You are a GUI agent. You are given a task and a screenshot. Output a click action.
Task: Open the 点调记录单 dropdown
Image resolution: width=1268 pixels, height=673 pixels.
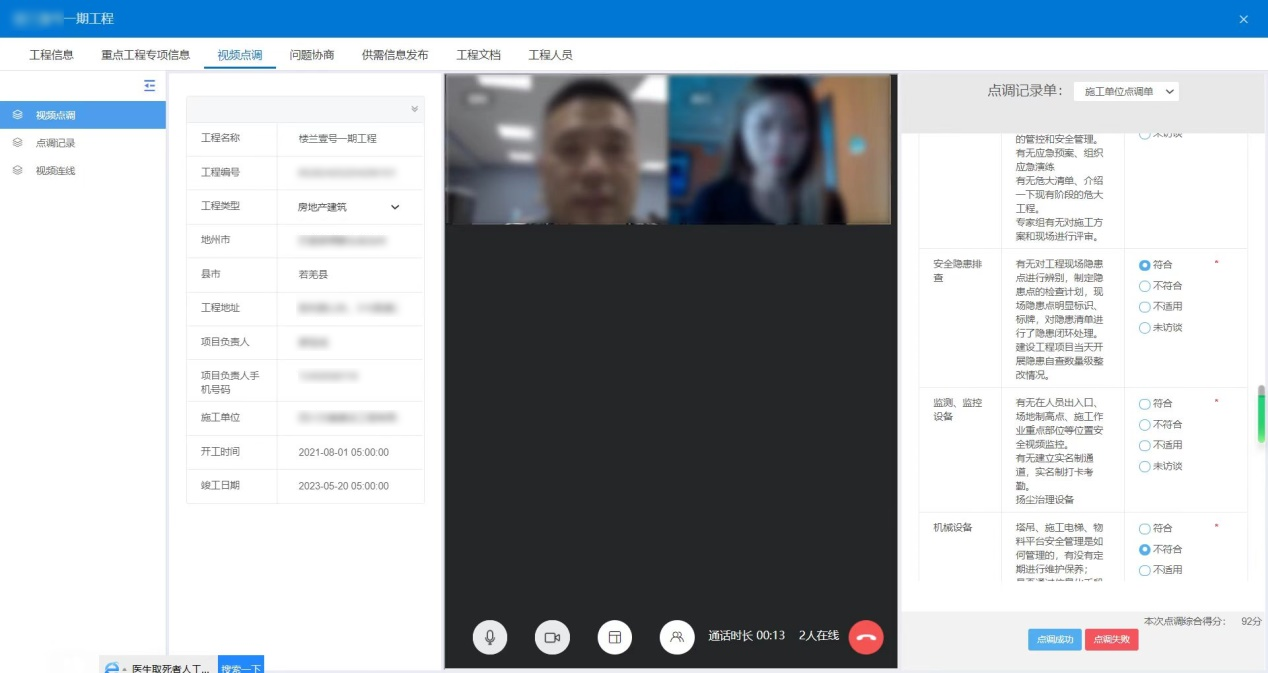(x=1126, y=91)
